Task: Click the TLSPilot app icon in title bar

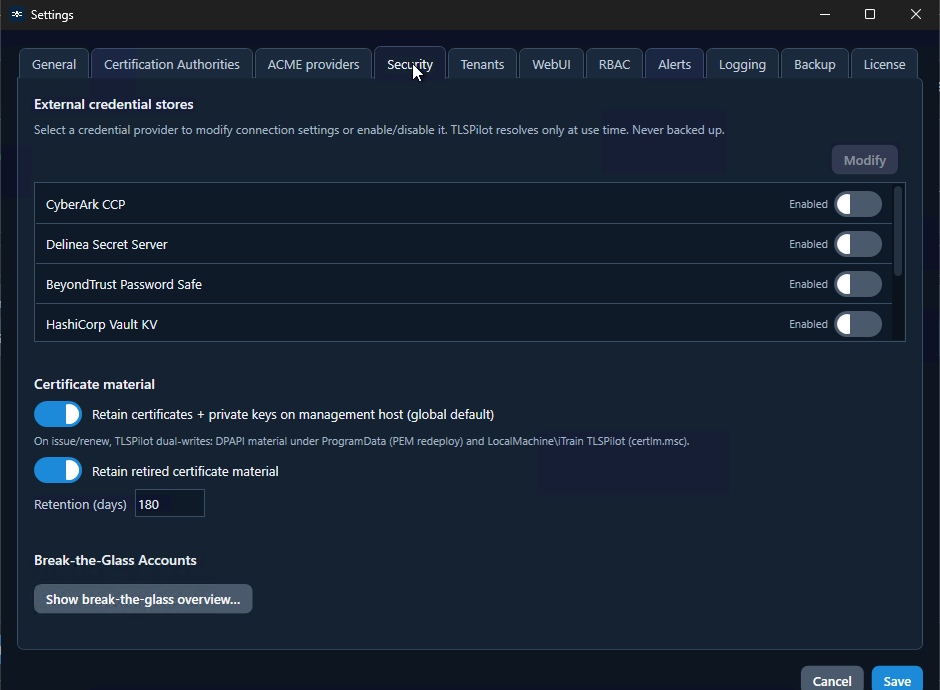Action: click(17, 14)
